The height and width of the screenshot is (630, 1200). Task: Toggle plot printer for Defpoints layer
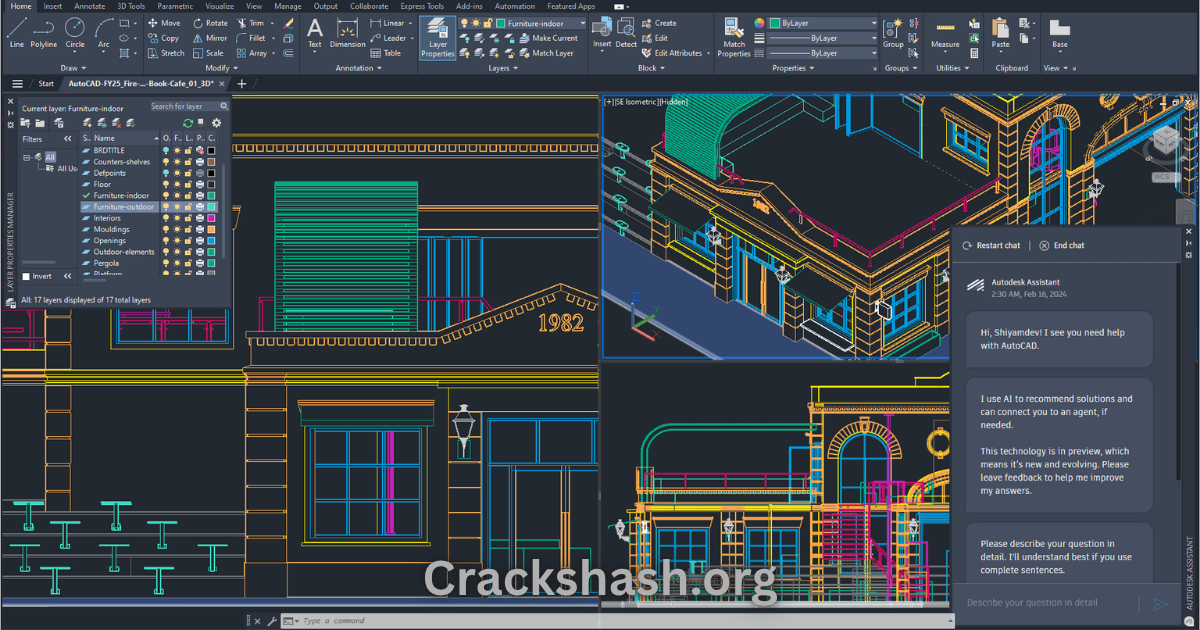pyautogui.click(x=200, y=173)
